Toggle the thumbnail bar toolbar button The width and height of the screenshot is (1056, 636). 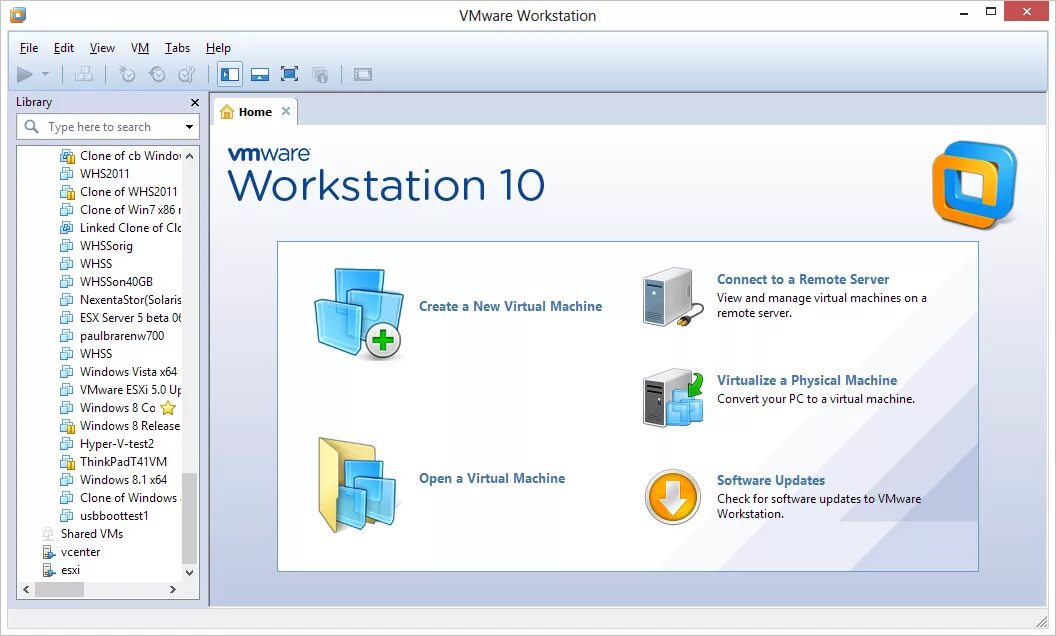click(260, 74)
